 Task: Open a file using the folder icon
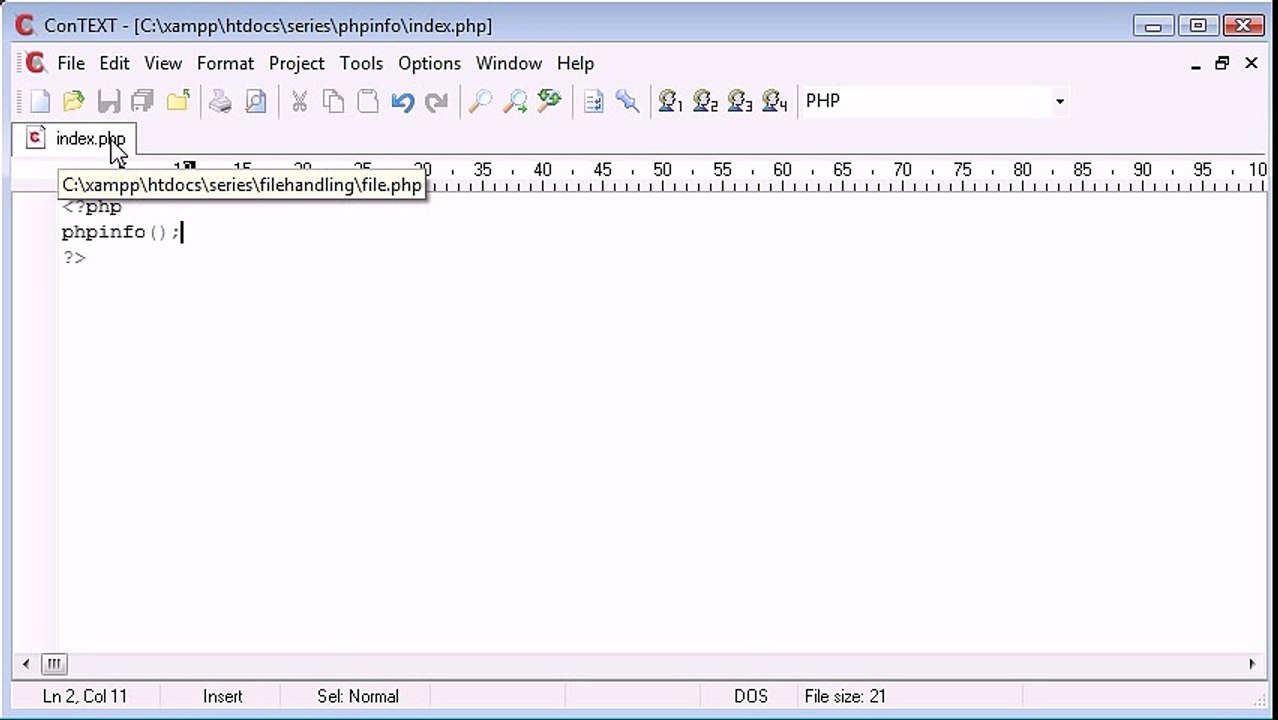pos(74,101)
